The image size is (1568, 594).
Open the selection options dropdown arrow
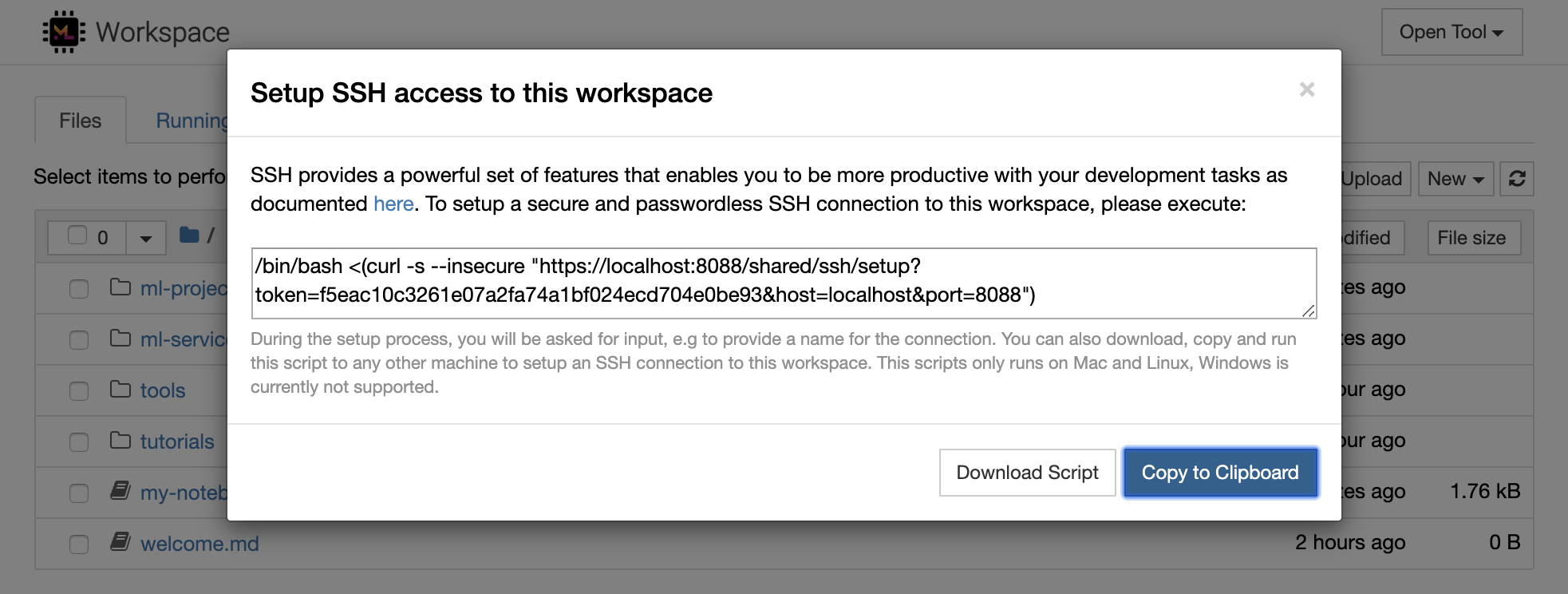click(145, 238)
